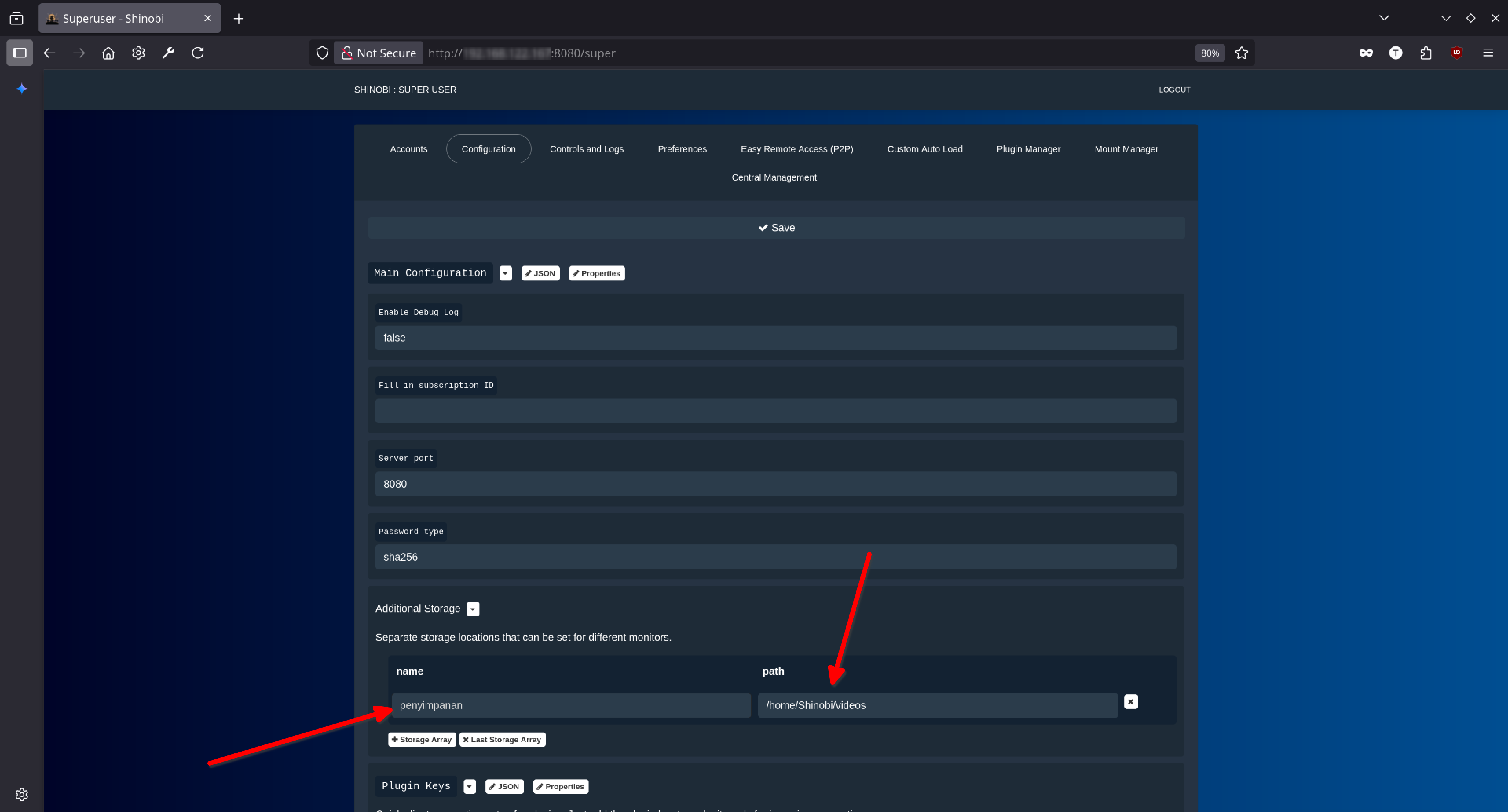1508x812 pixels.
Task: Collapse Additional Storage section arrow
Action: click(473, 609)
